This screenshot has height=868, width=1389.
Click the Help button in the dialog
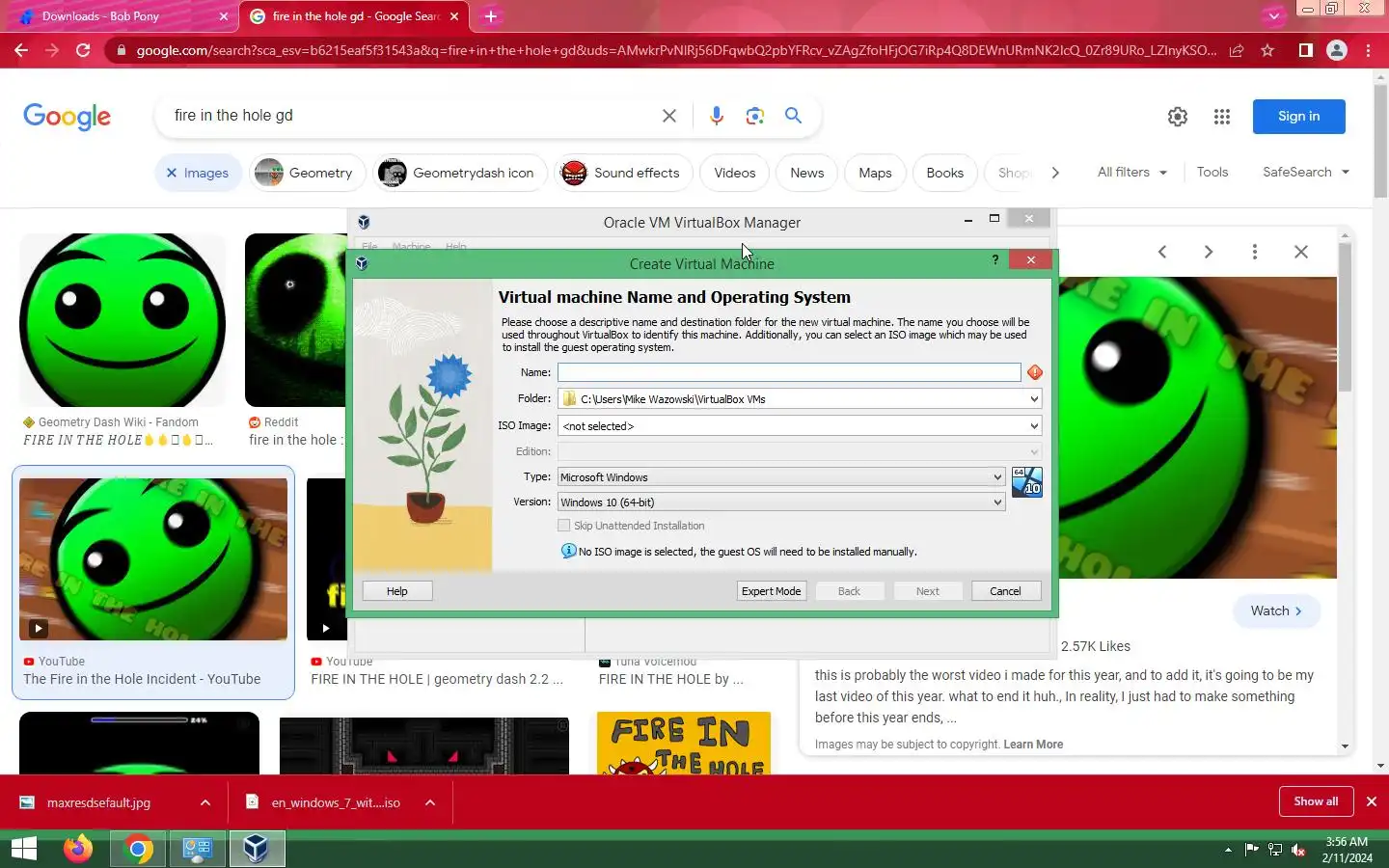397,591
